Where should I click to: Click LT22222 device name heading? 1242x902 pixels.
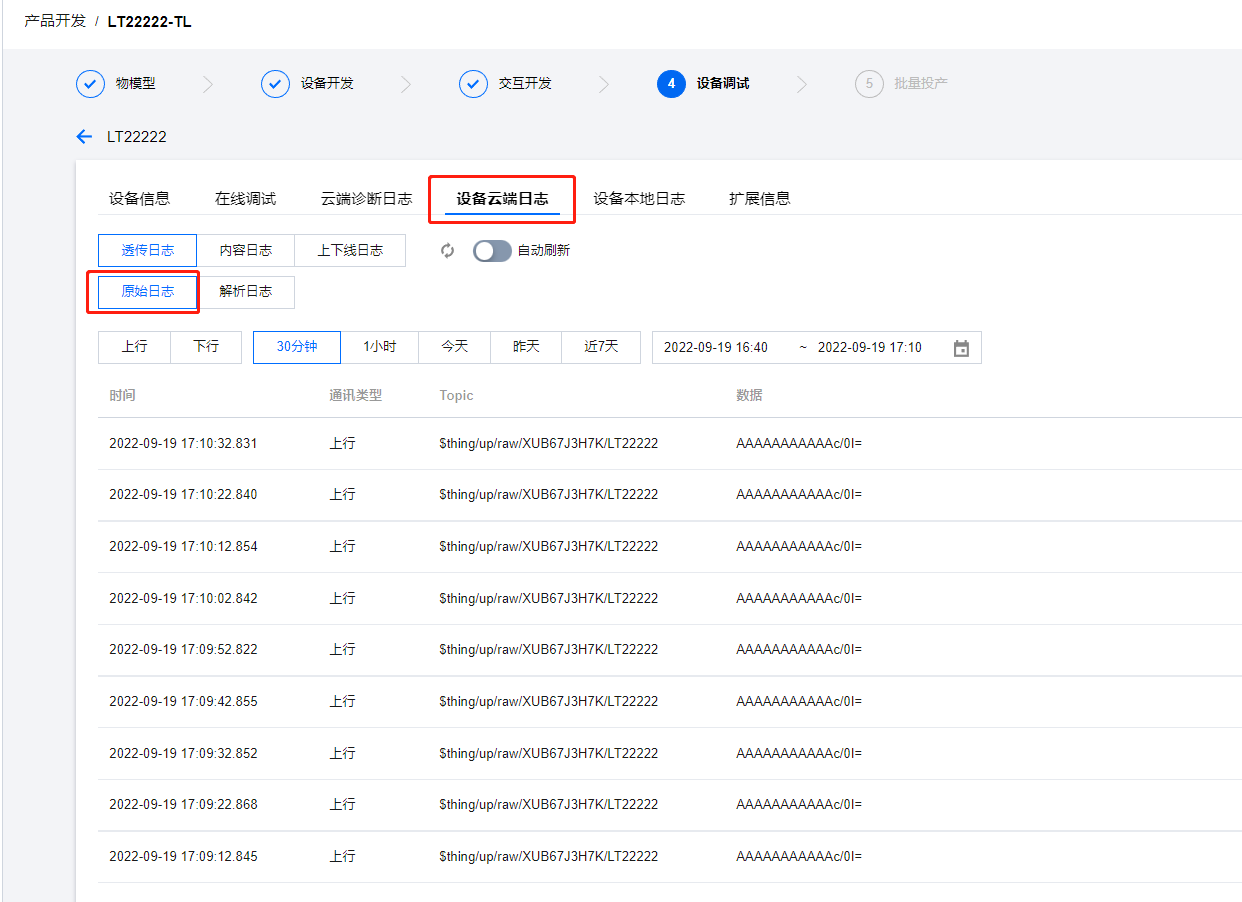[137, 137]
